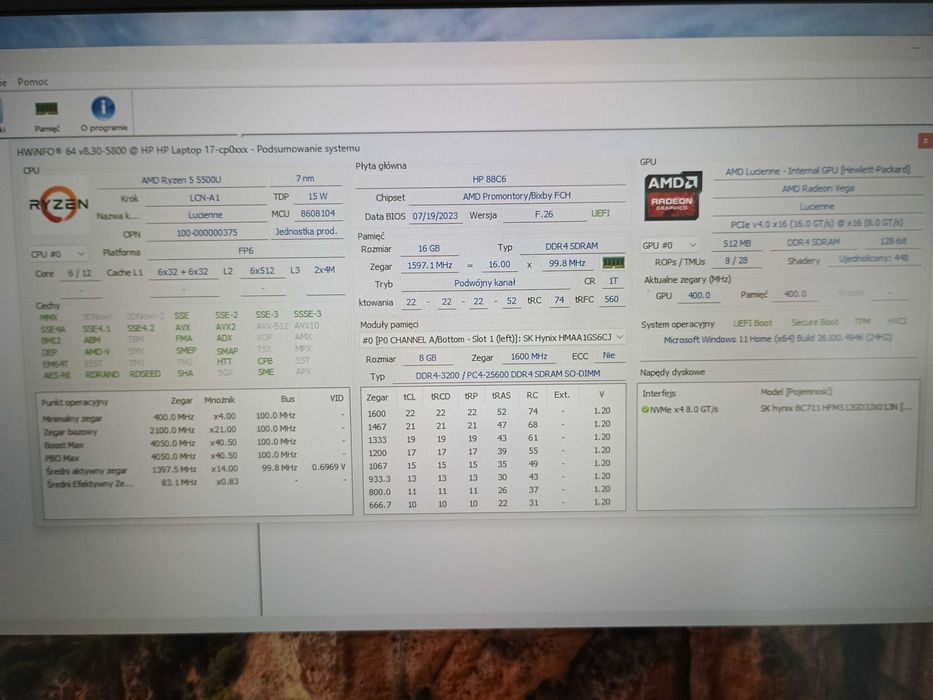This screenshot has height=700, width=933.
Task: Click the 0.6969 V VID value
Action: point(328,467)
